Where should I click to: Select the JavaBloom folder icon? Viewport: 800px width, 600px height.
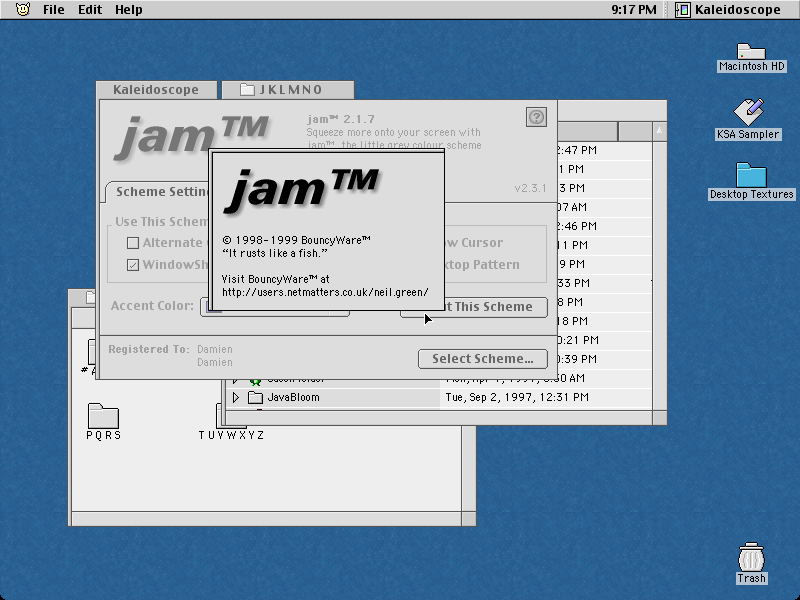255,397
